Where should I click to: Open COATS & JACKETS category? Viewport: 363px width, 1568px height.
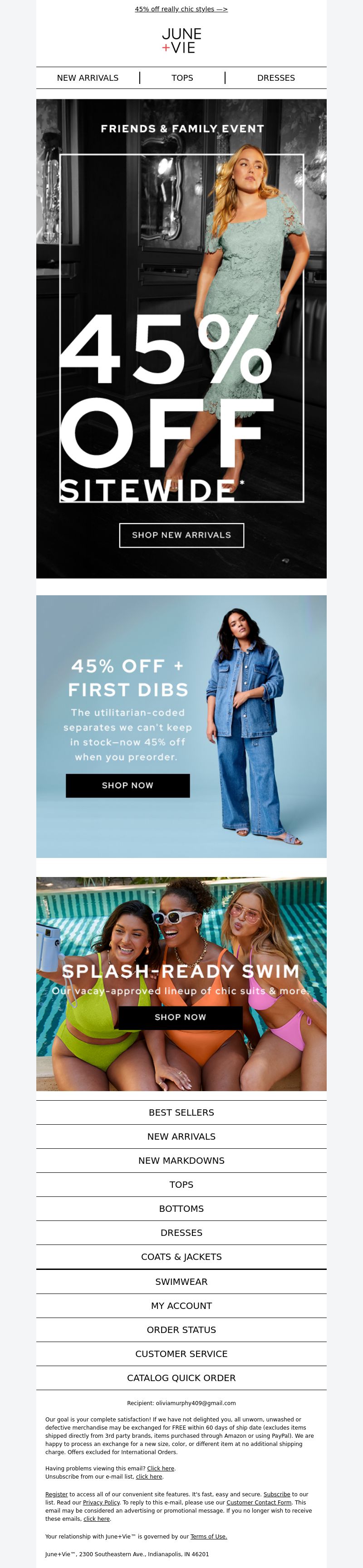click(x=181, y=1256)
